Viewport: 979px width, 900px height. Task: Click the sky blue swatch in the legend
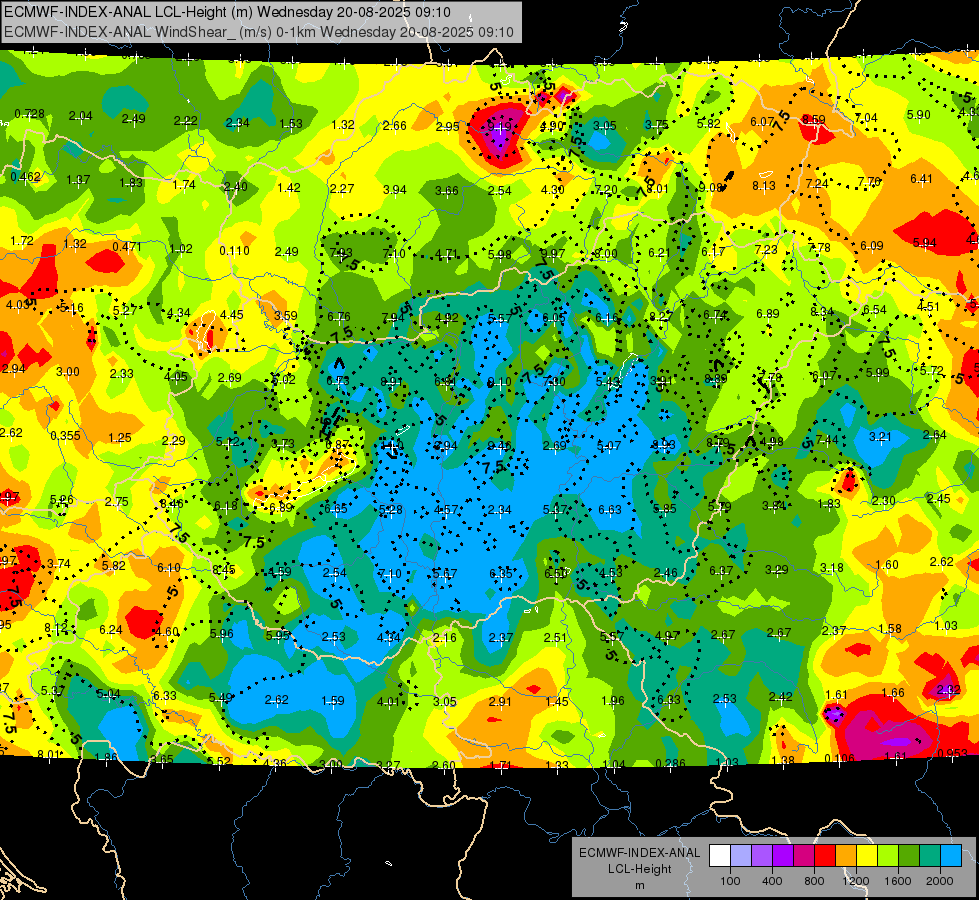951,855
